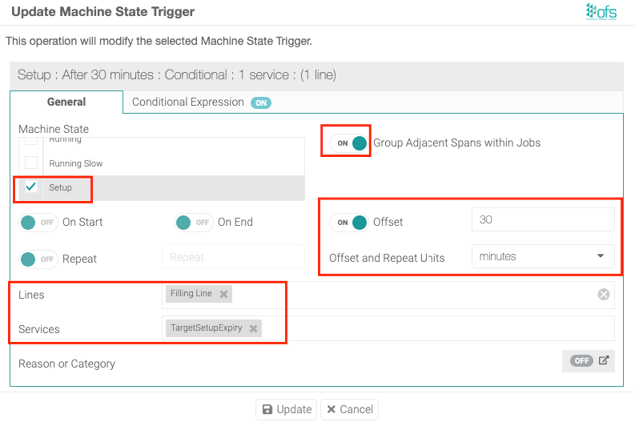Click into the Services field
The height and width of the screenshot is (426, 635).
[x=430, y=328]
